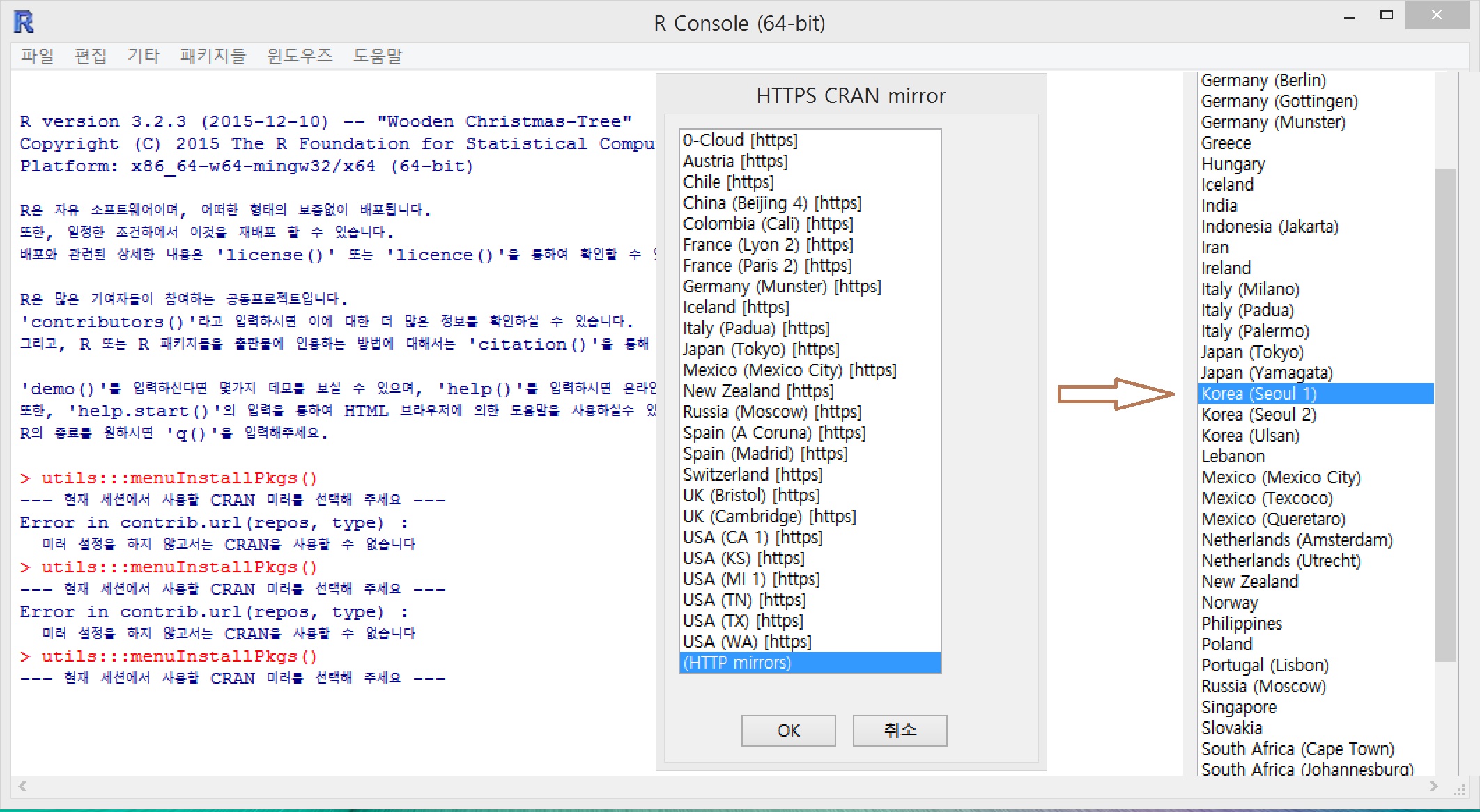1480x812 pixels.
Task: Select USA (TN) [https] mirror
Action: pyautogui.click(x=810, y=600)
